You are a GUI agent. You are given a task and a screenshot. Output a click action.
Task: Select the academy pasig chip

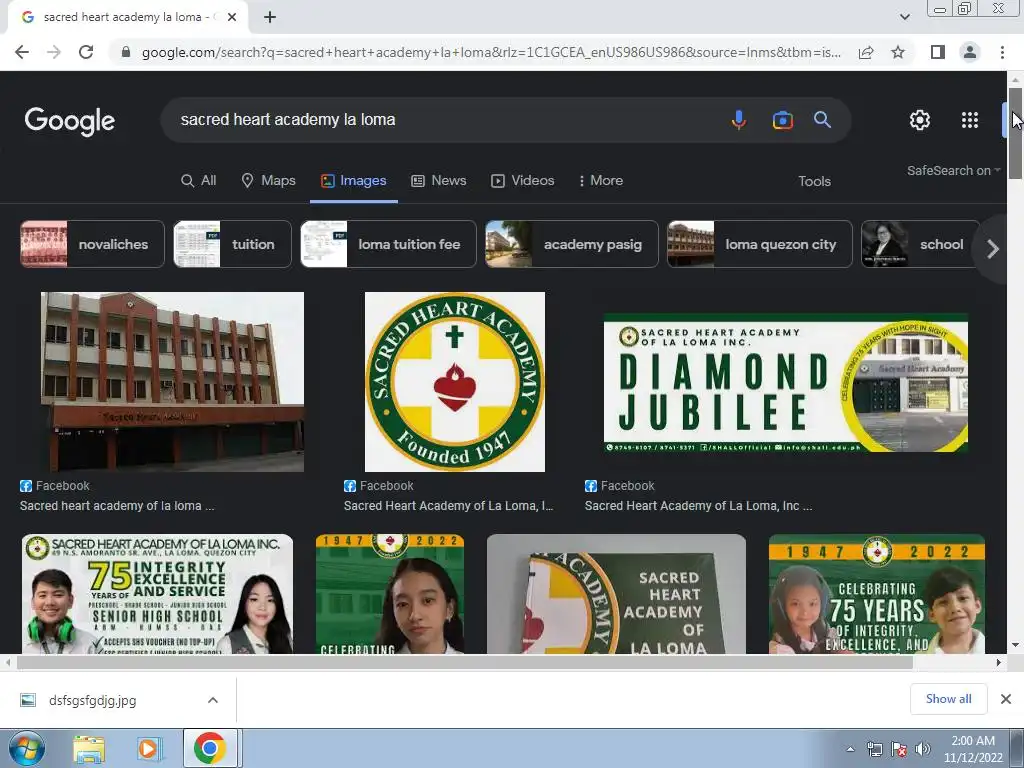pyautogui.click(x=572, y=244)
